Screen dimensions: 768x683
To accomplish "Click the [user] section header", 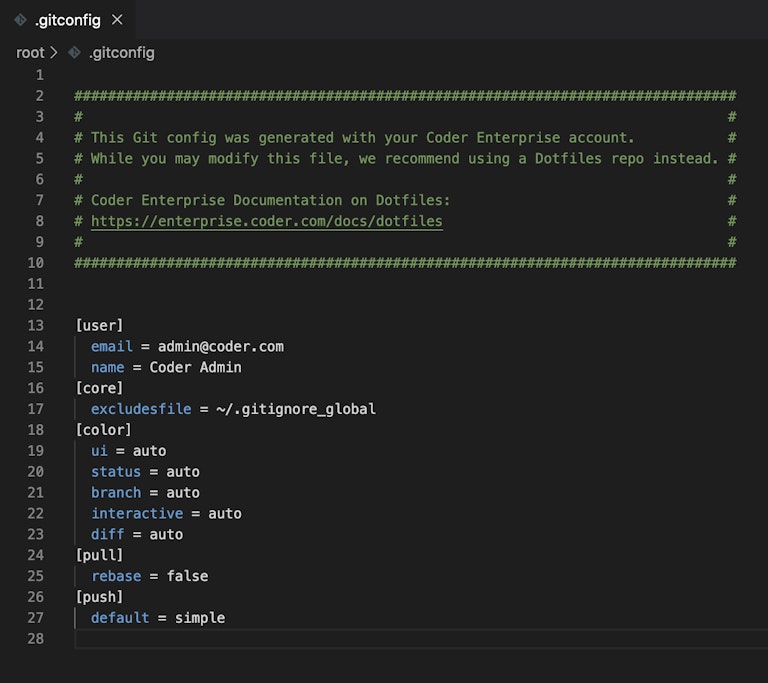I will coord(99,325).
